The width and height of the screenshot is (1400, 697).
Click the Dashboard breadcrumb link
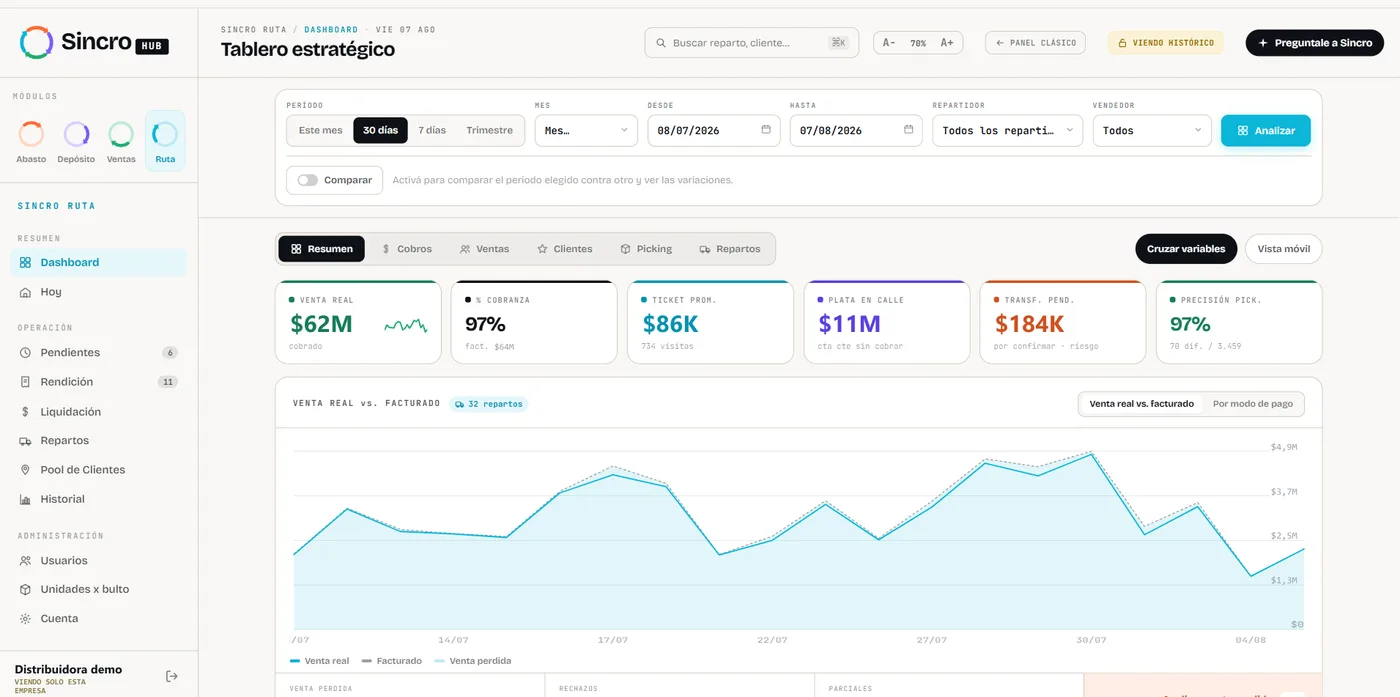click(x=331, y=30)
